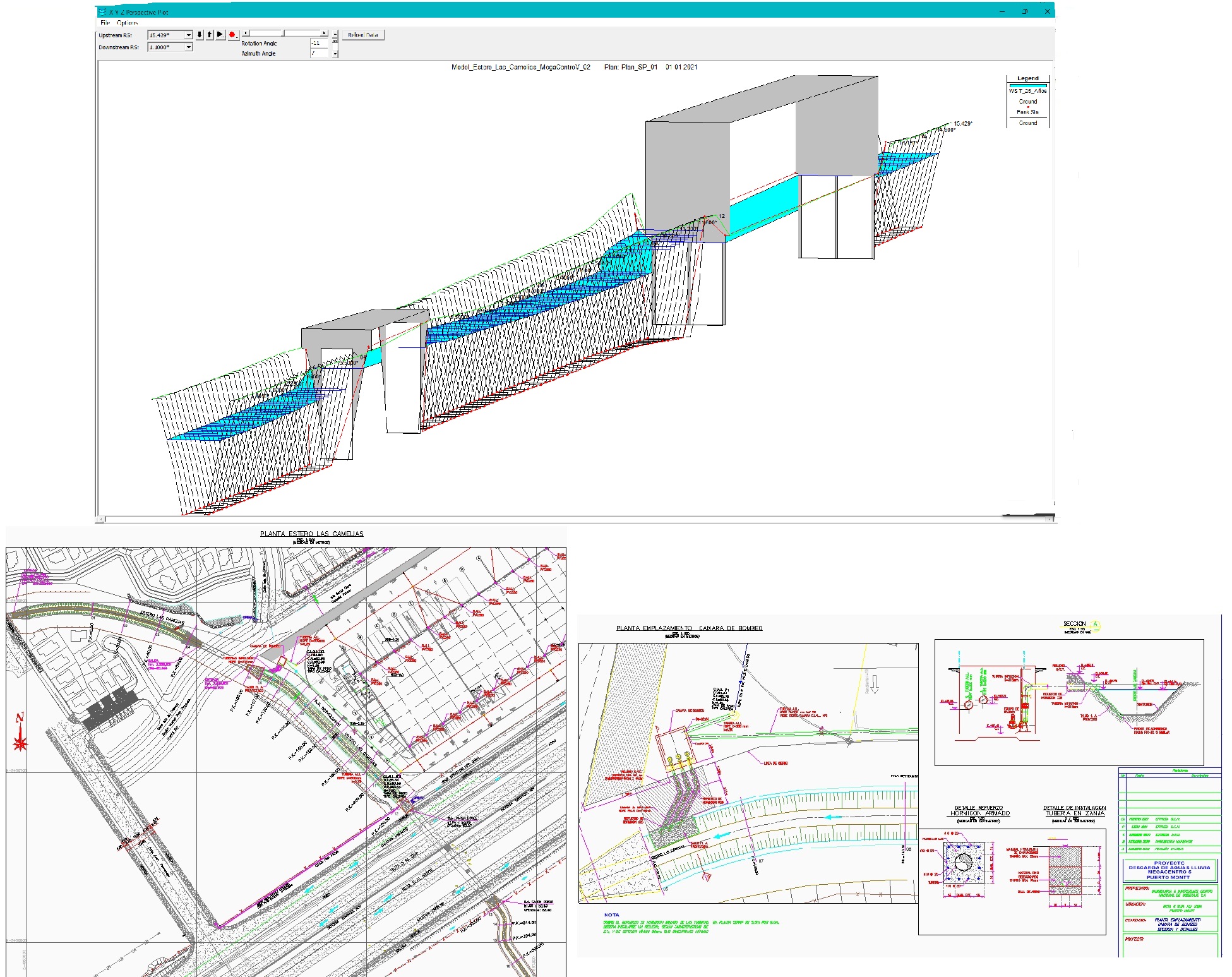1232x977 pixels.
Task: Click the Reload Data button
Action: coord(362,35)
